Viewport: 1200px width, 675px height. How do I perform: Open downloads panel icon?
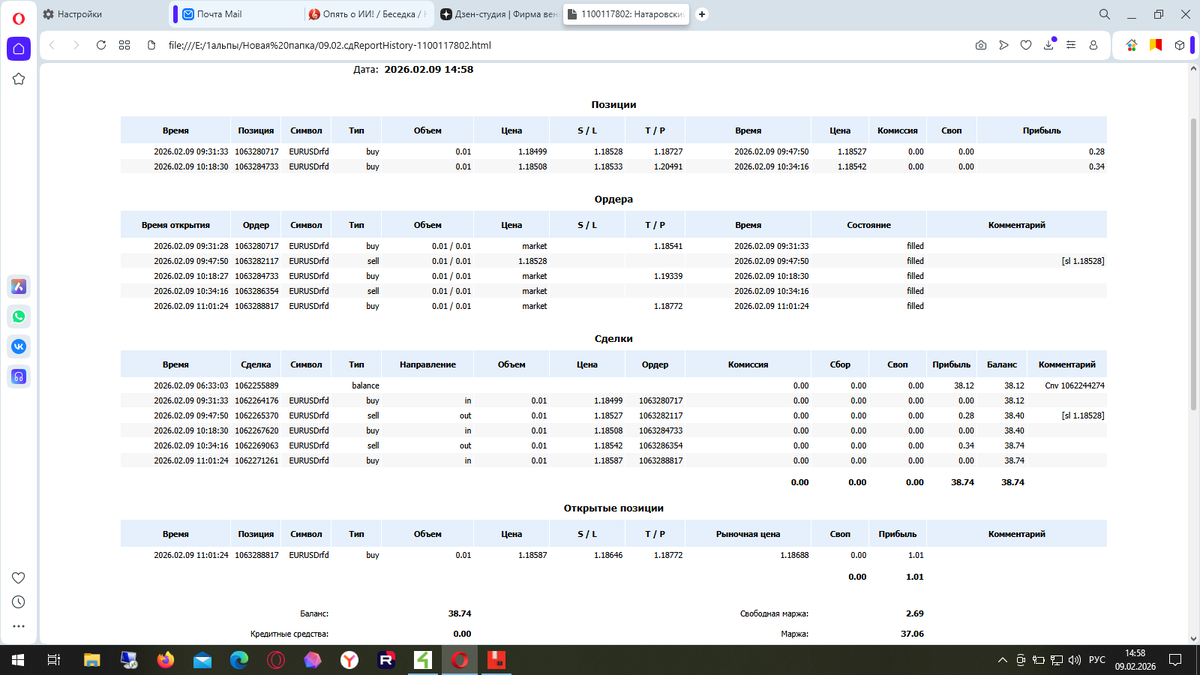coord(1049,45)
